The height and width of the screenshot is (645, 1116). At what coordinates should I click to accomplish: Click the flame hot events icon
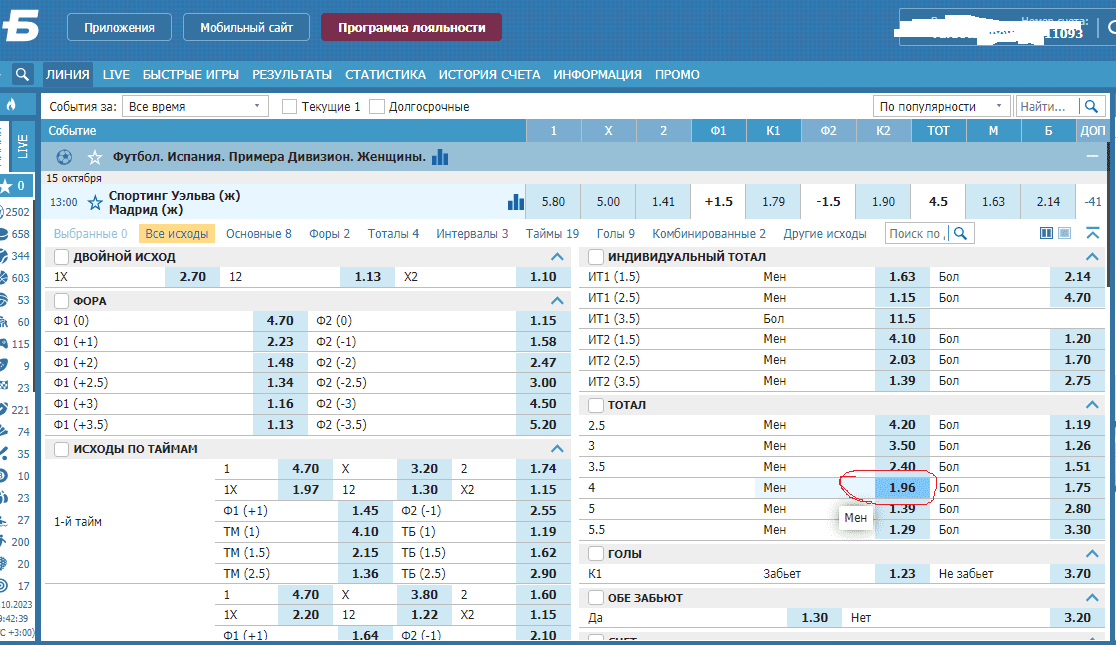pyautogui.click(x=12, y=104)
